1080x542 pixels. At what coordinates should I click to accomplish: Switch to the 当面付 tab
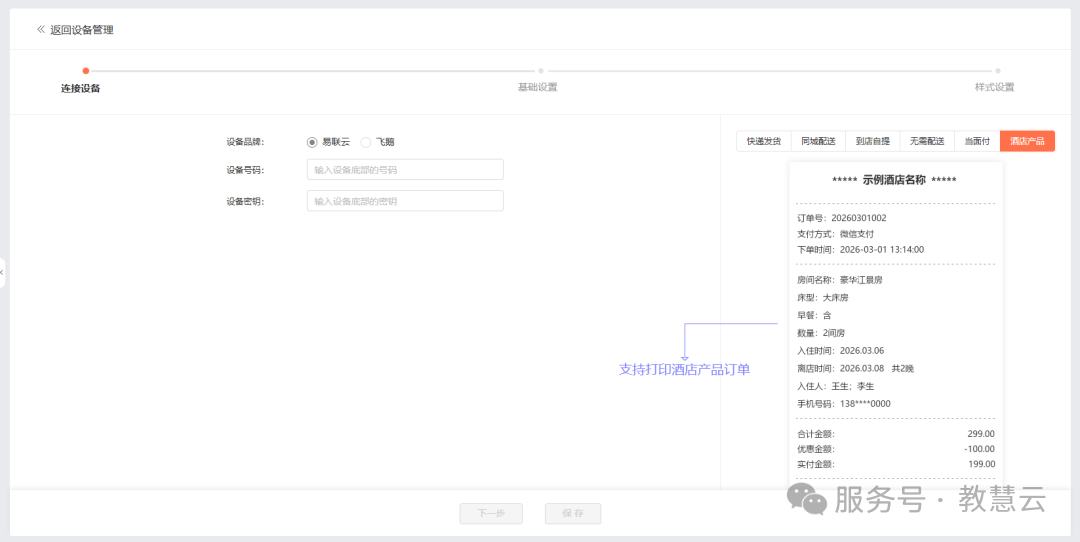pos(977,141)
